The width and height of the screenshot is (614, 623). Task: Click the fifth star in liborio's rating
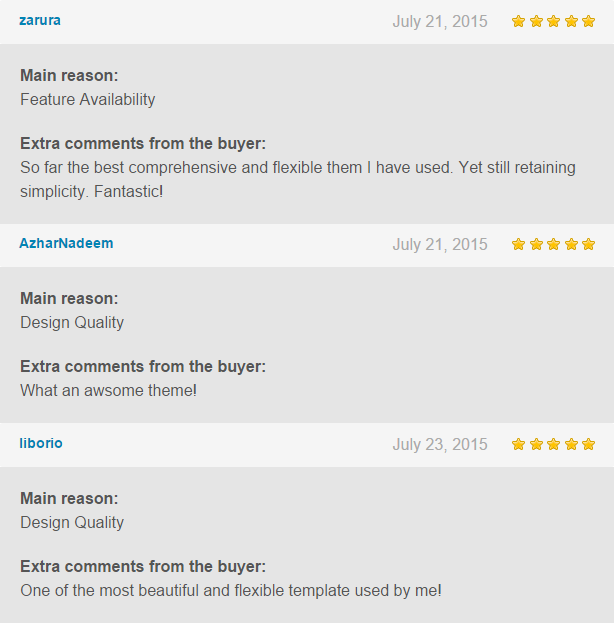click(588, 444)
